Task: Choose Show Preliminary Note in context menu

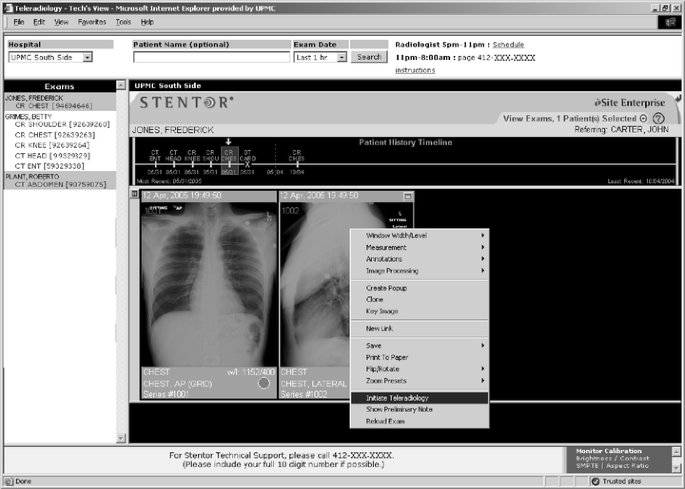Action: click(420, 409)
